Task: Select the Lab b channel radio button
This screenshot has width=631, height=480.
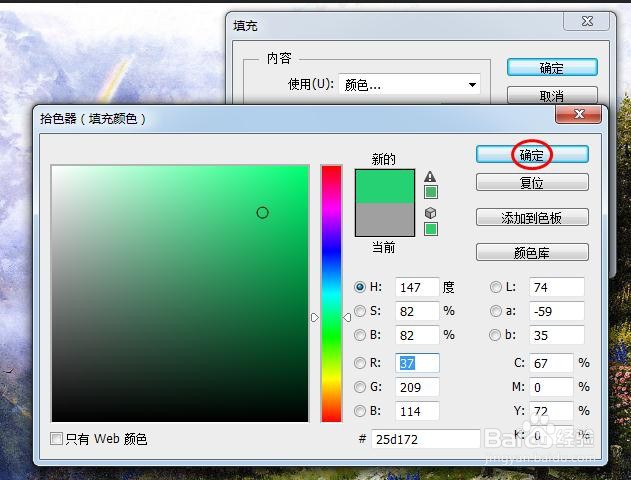Action: click(x=495, y=335)
